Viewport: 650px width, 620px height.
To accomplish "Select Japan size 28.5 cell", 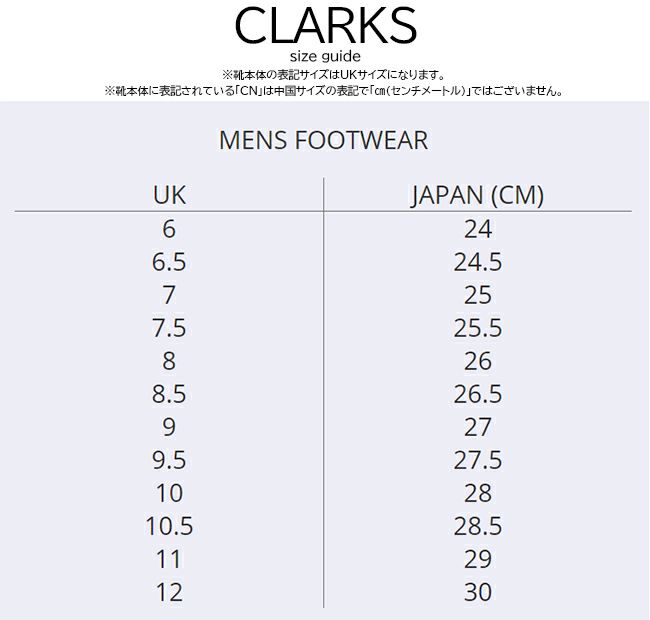I will tap(478, 526).
